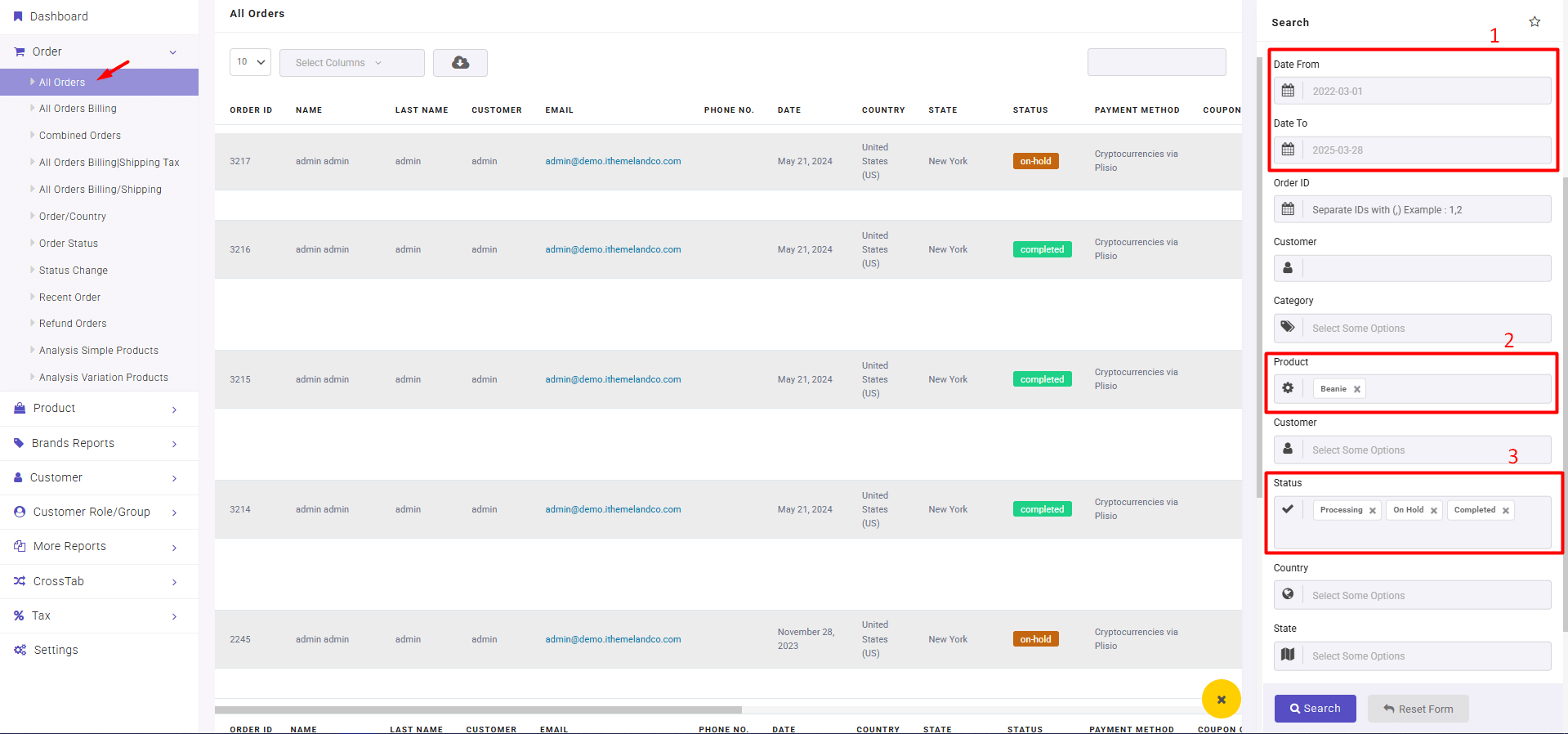Click the Search panel vertical scrollbar
This screenshot has width=1568, height=734.
(x=1259, y=278)
